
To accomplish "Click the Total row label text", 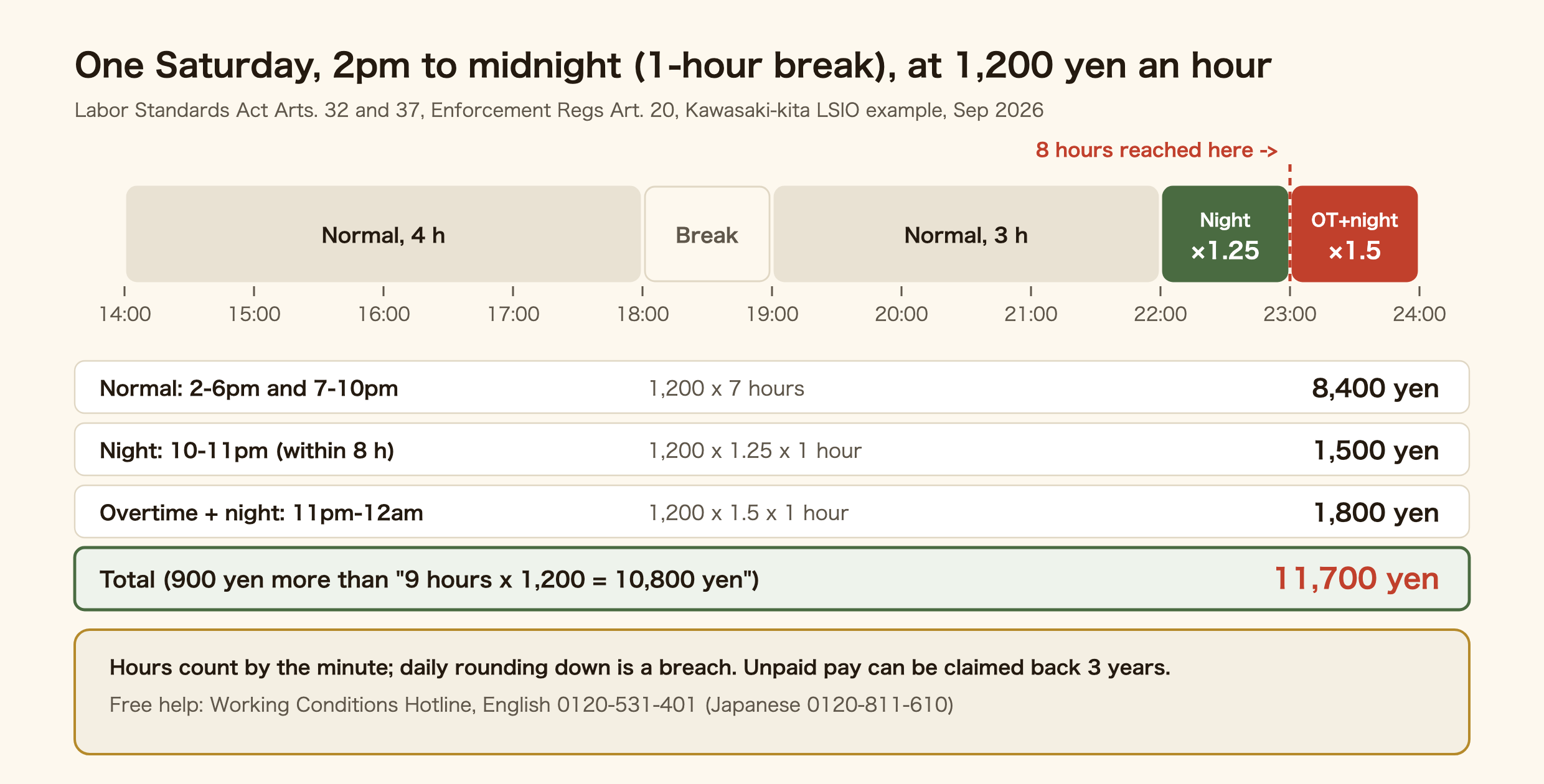I will (x=430, y=579).
